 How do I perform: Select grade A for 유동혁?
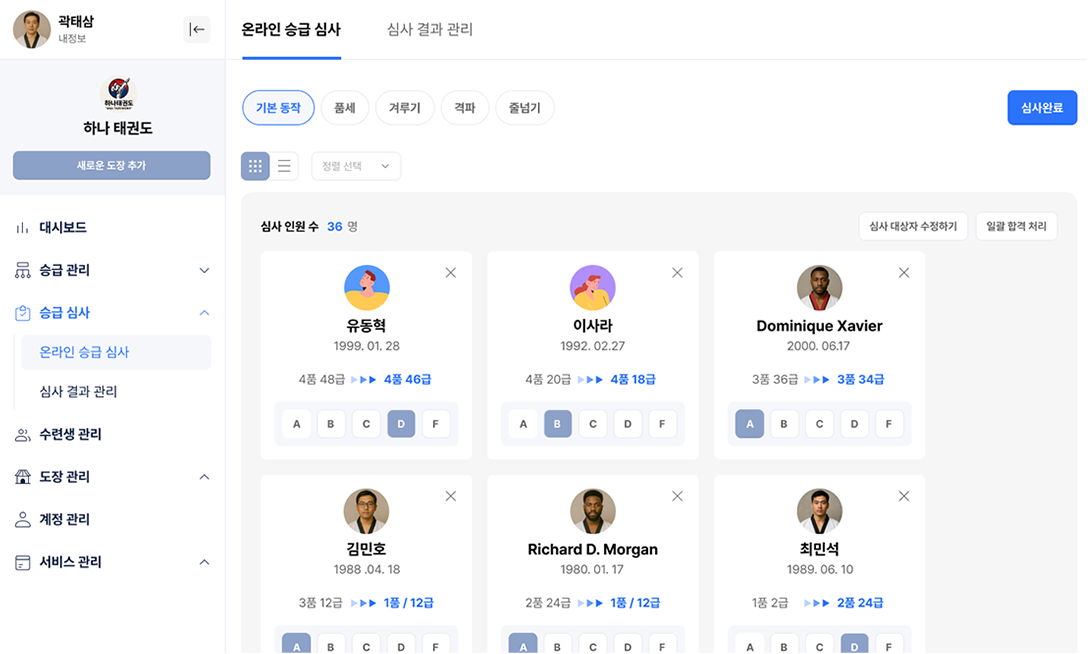click(x=296, y=424)
